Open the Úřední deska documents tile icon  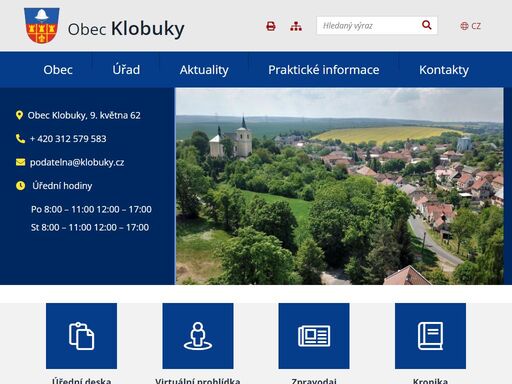coord(81,336)
